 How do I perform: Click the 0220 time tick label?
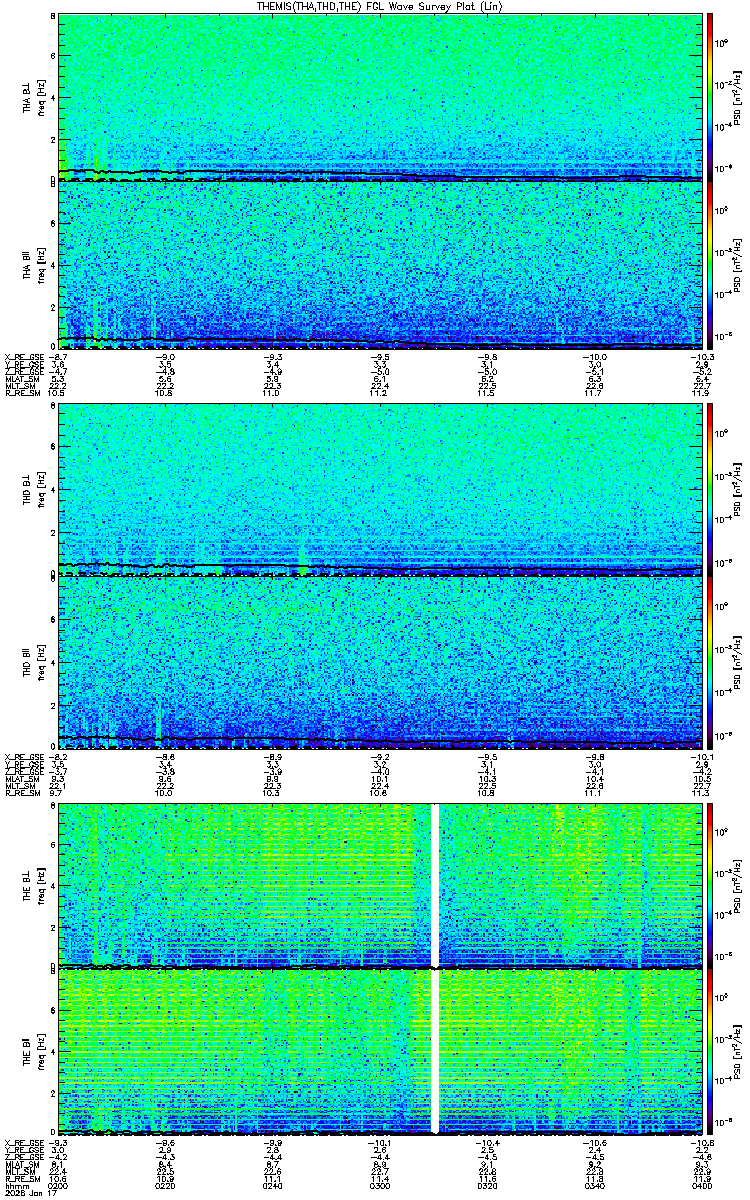click(x=166, y=1185)
